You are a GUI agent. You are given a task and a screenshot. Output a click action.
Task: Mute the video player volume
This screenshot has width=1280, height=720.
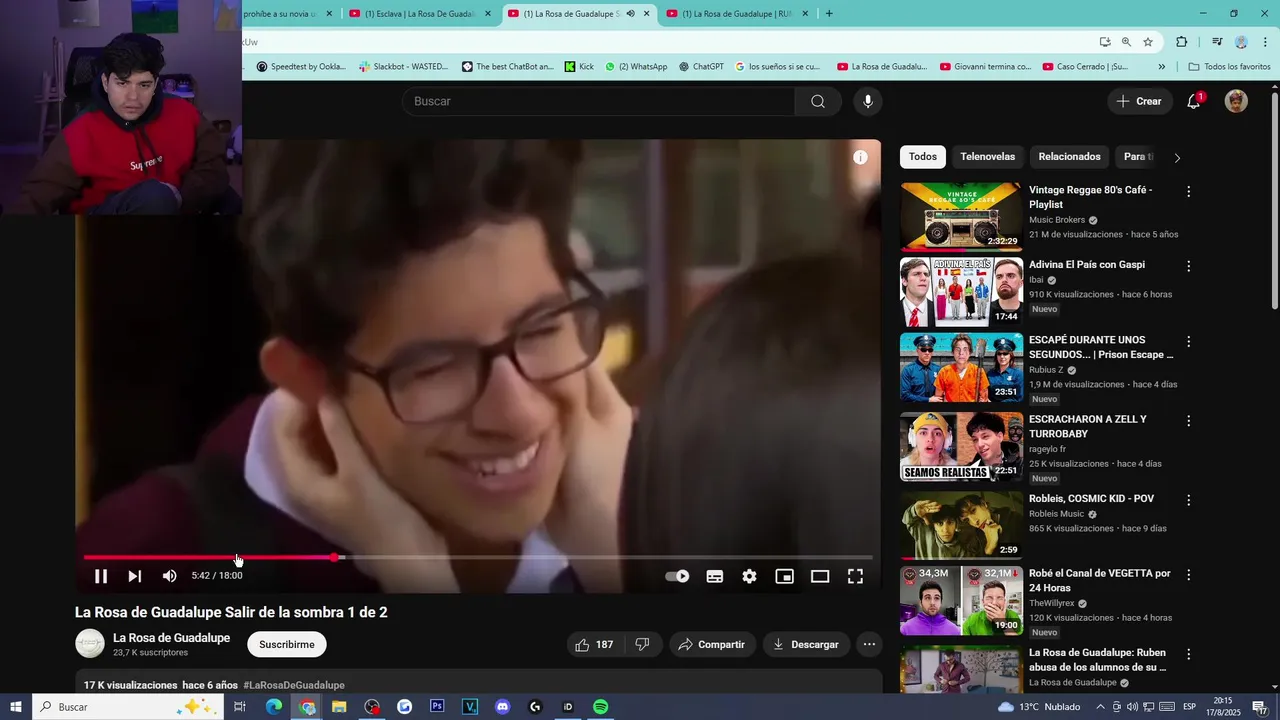[x=169, y=576]
